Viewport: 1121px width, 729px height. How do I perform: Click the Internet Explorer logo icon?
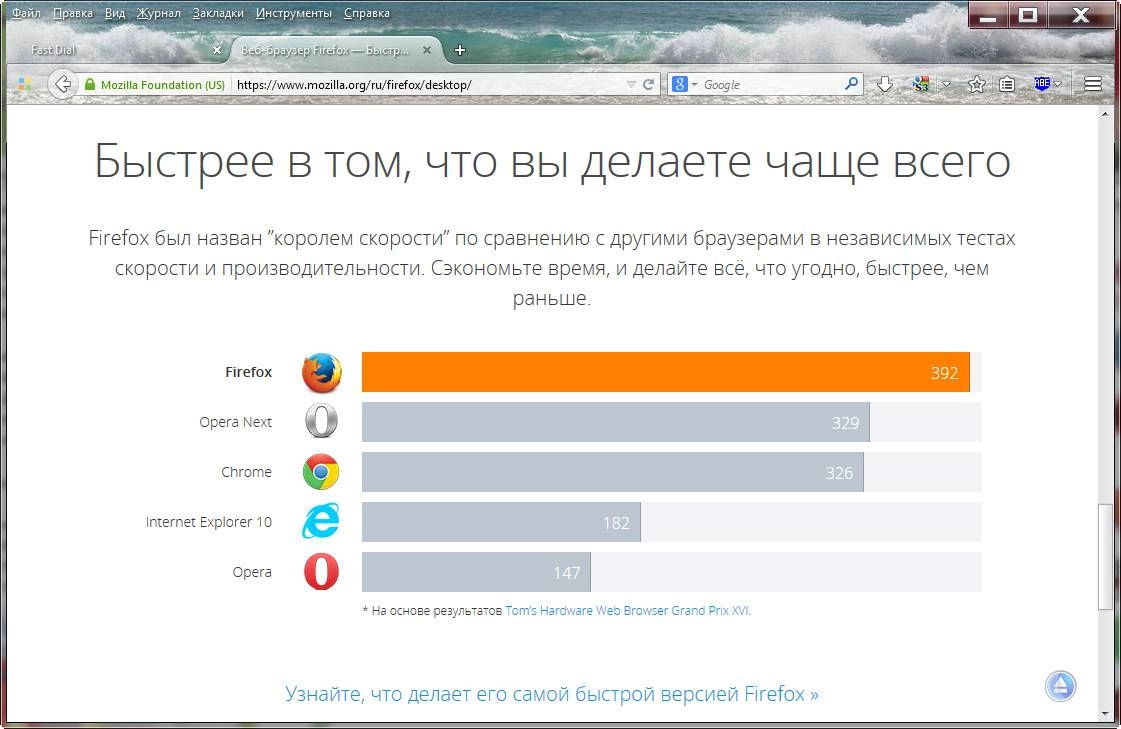321,521
